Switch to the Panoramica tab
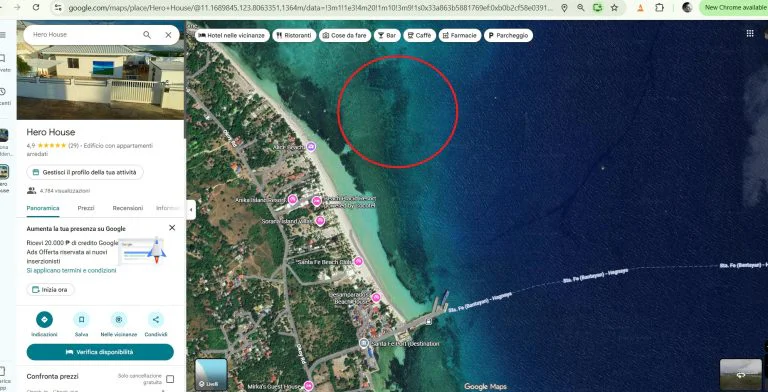 coord(43,208)
